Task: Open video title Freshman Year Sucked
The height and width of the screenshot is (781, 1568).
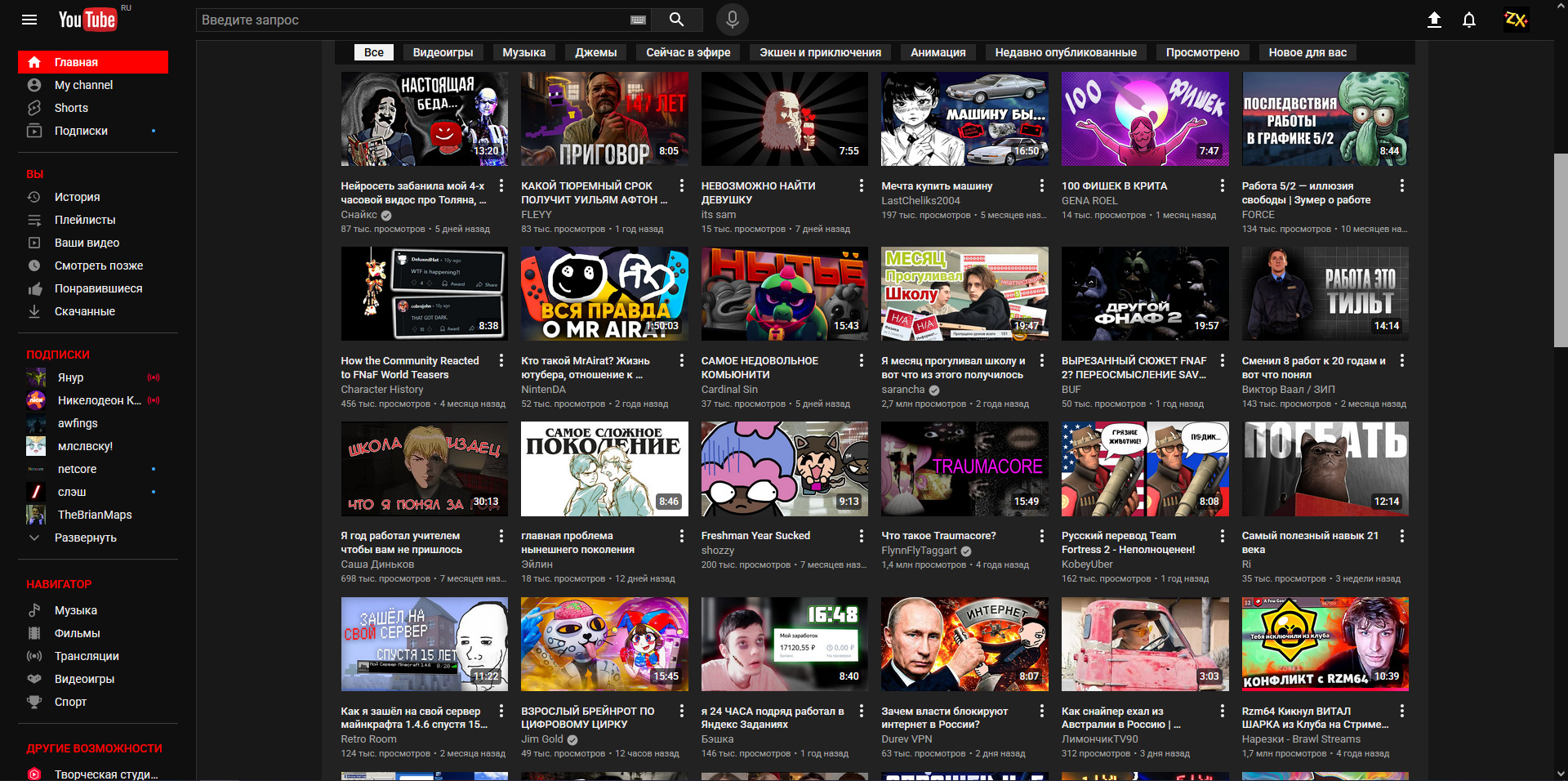Action: click(755, 536)
